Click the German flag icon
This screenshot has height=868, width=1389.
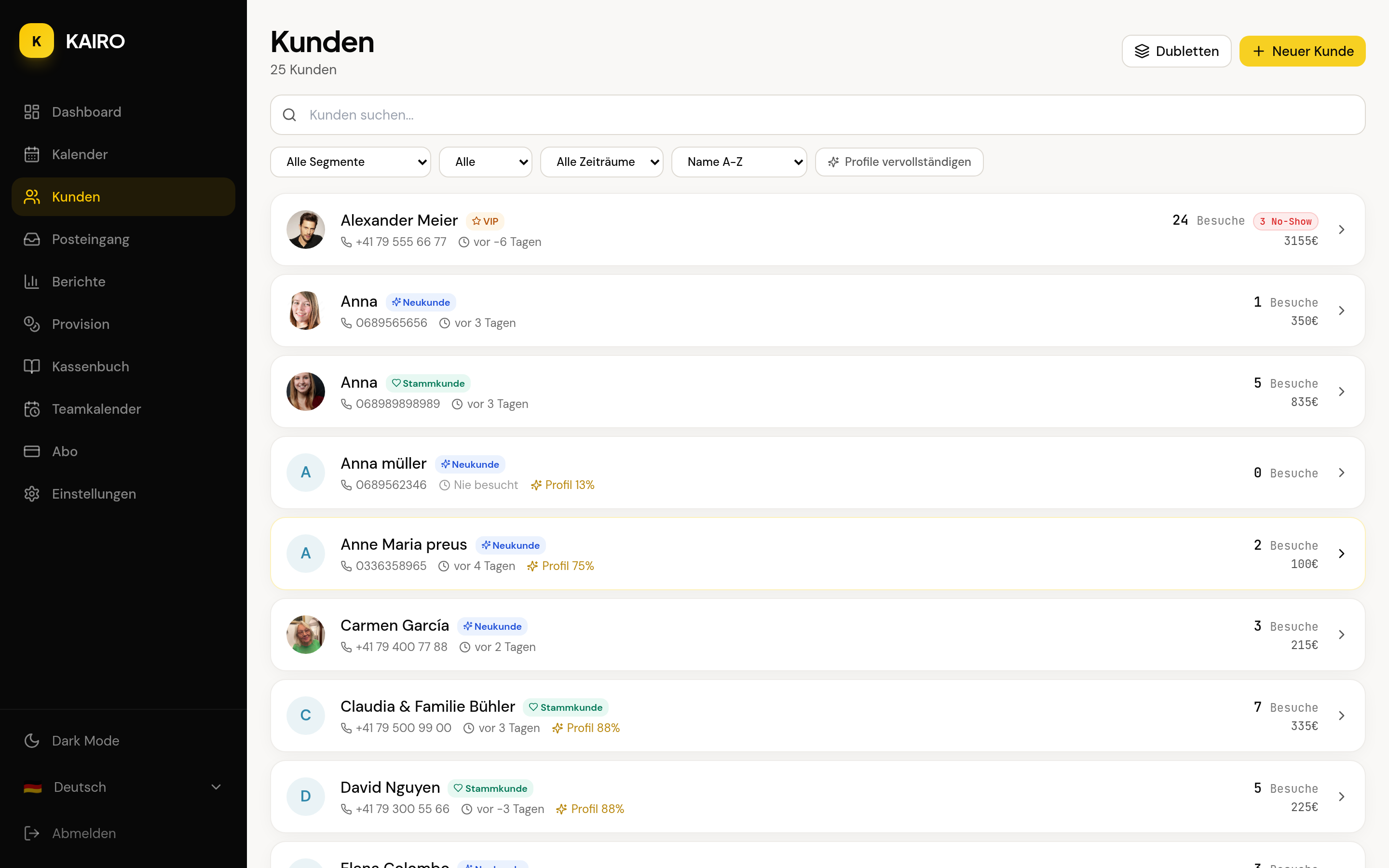click(x=33, y=787)
